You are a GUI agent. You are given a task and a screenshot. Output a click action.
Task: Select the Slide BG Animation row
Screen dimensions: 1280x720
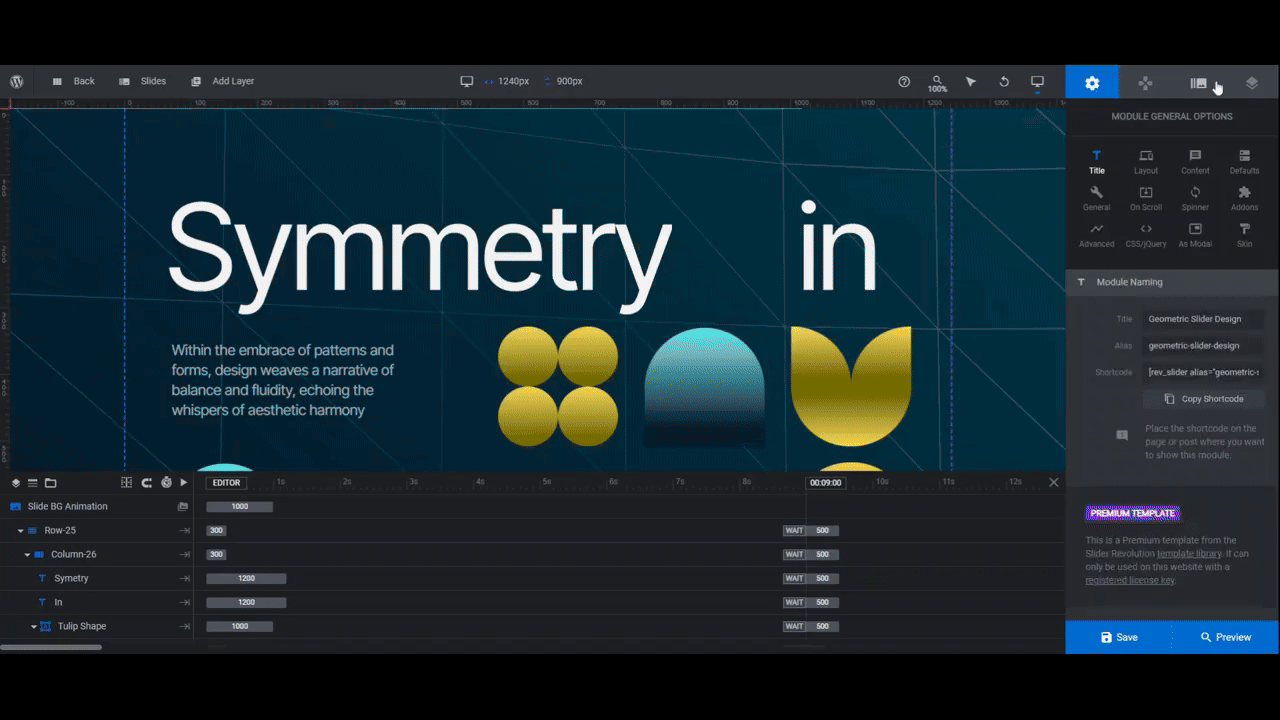(98, 506)
